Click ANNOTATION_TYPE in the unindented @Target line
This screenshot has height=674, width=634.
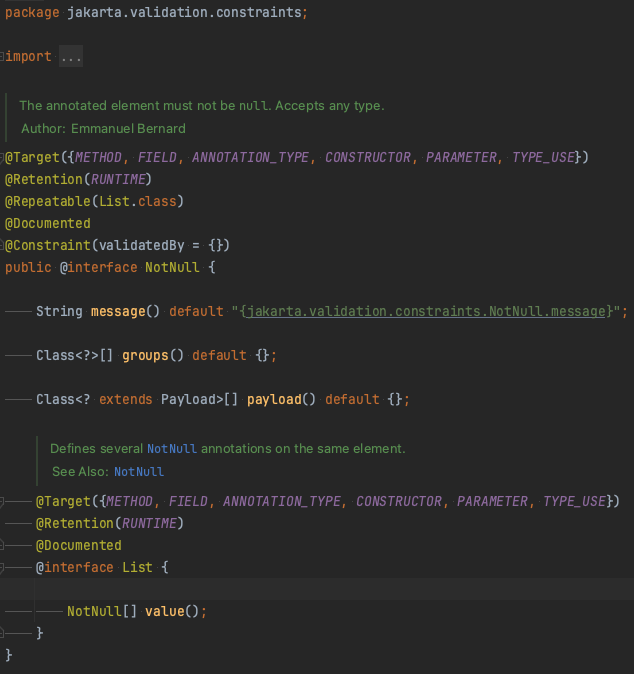pyautogui.click(x=251, y=157)
